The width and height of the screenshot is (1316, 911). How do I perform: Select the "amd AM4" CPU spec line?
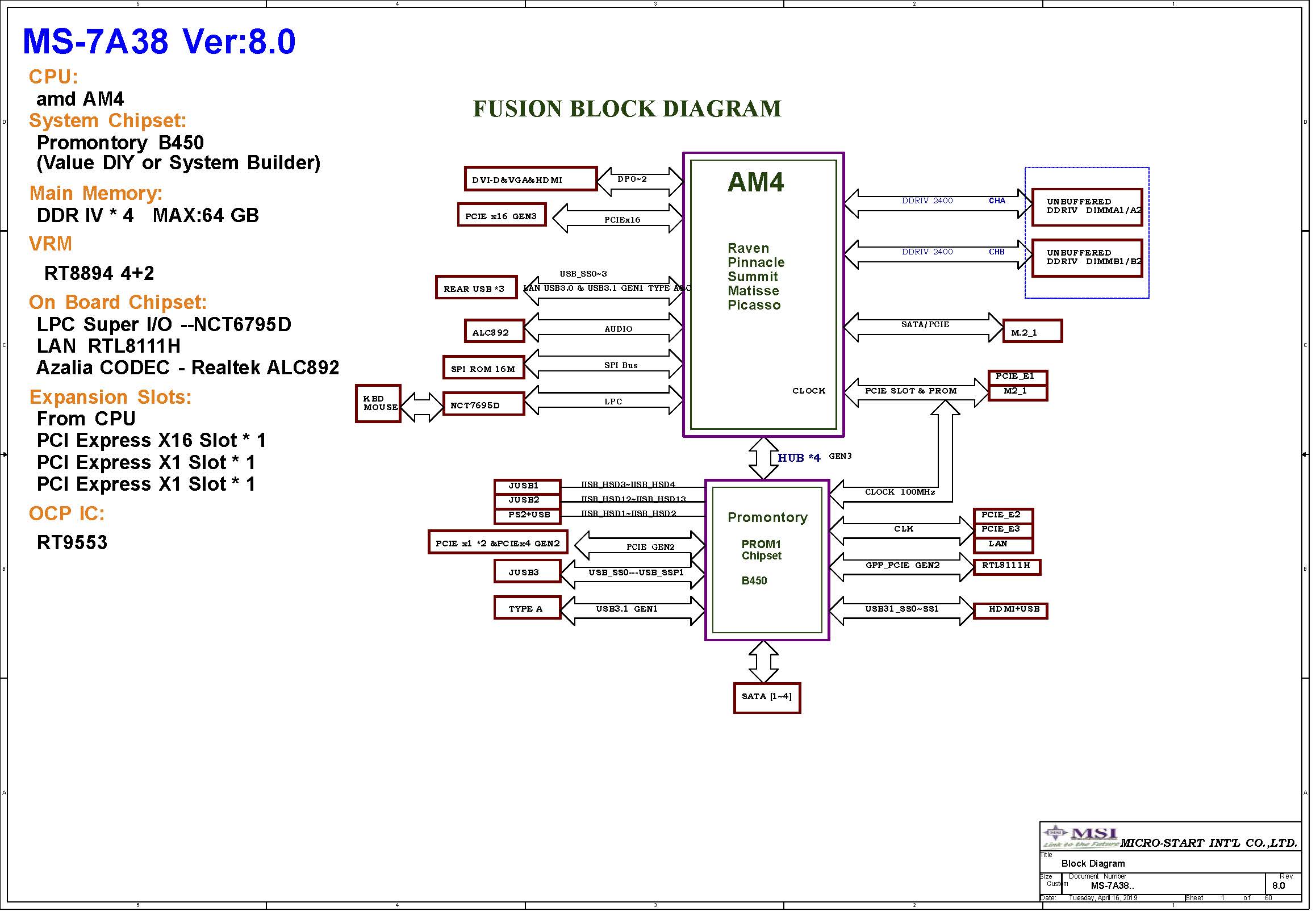(x=80, y=99)
